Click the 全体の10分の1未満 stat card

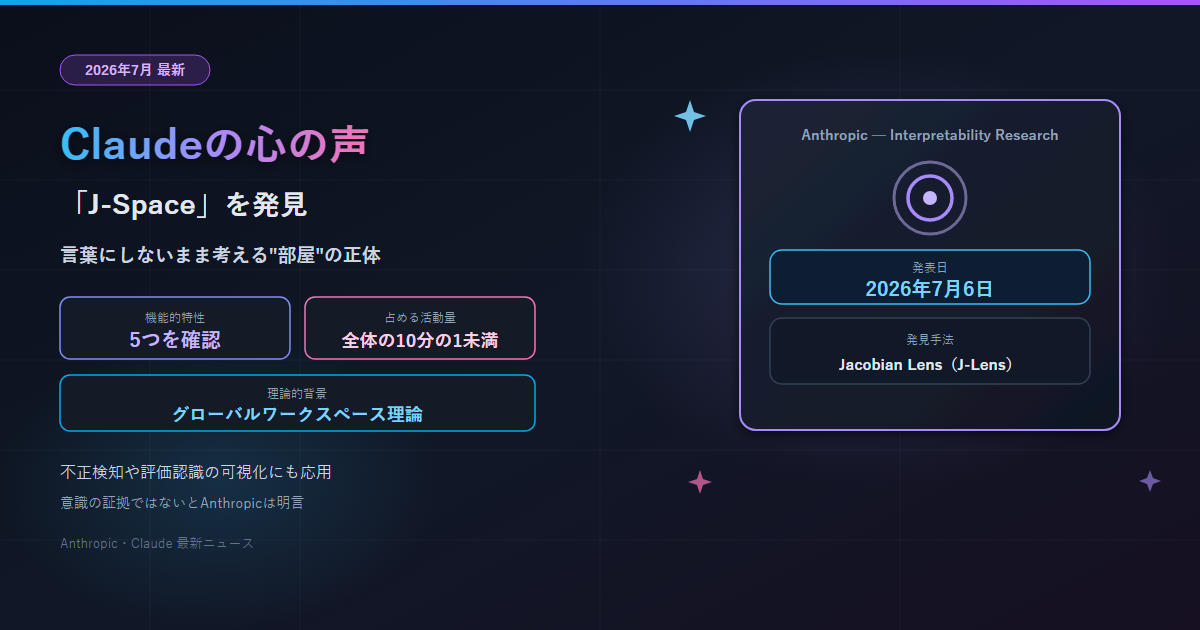point(420,328)
